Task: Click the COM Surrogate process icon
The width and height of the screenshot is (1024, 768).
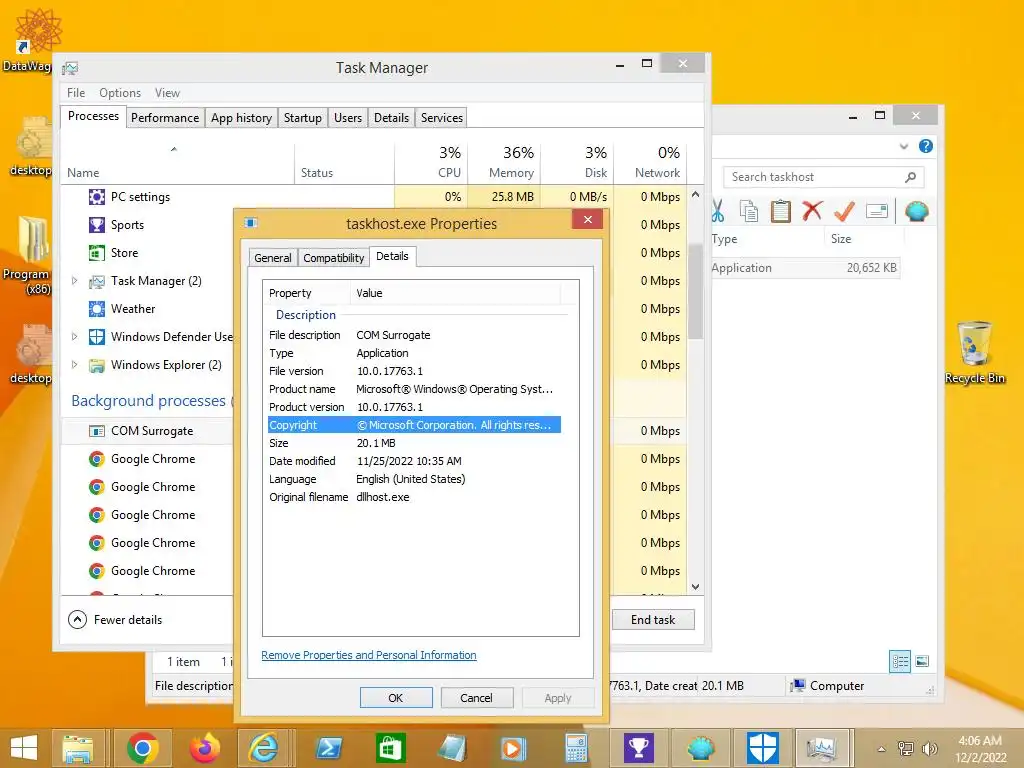Action: (x=97, y=431)
